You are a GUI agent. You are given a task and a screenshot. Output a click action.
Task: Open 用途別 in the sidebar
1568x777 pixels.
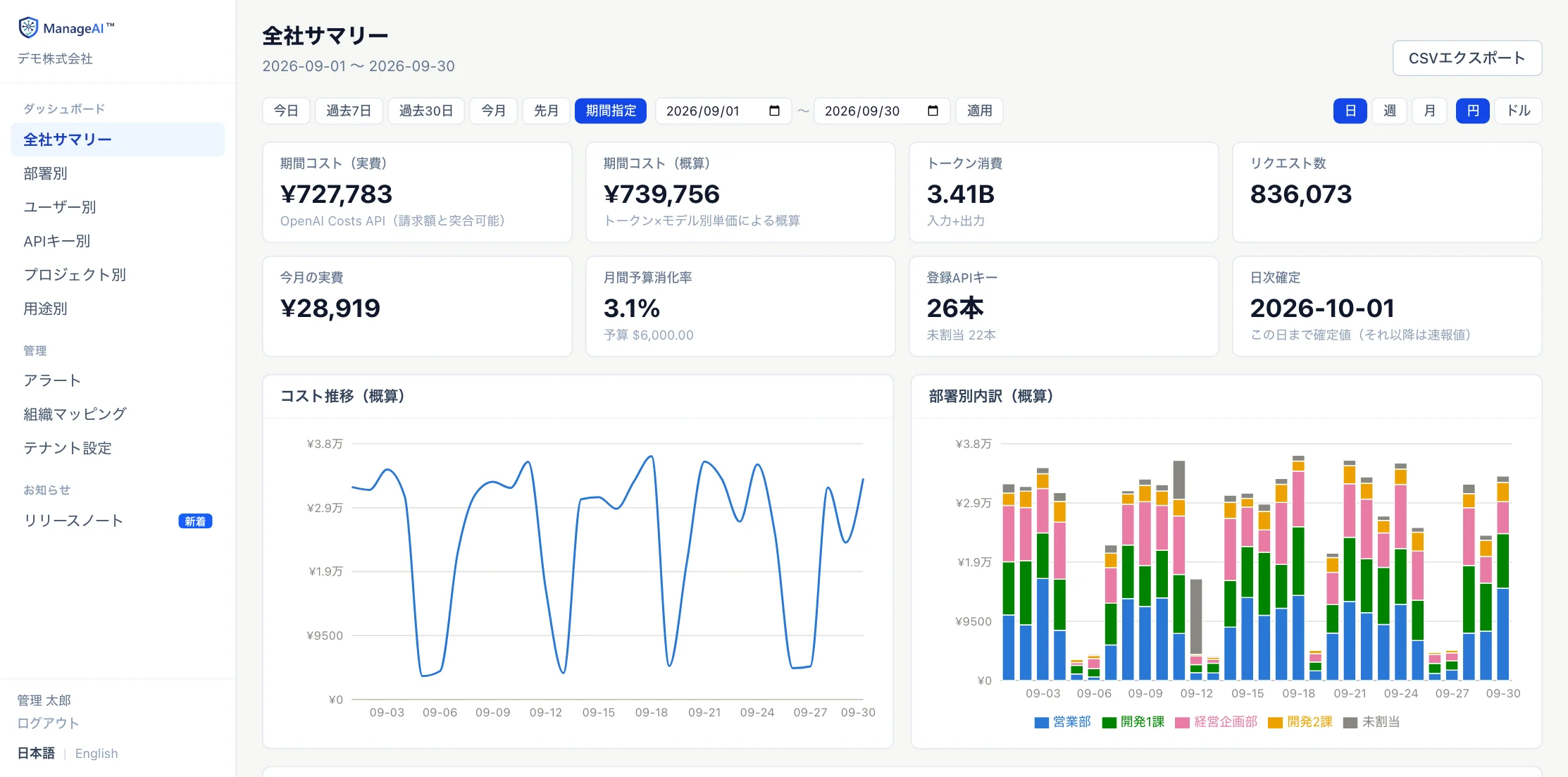pyautogui.click(x=118, y=309)
